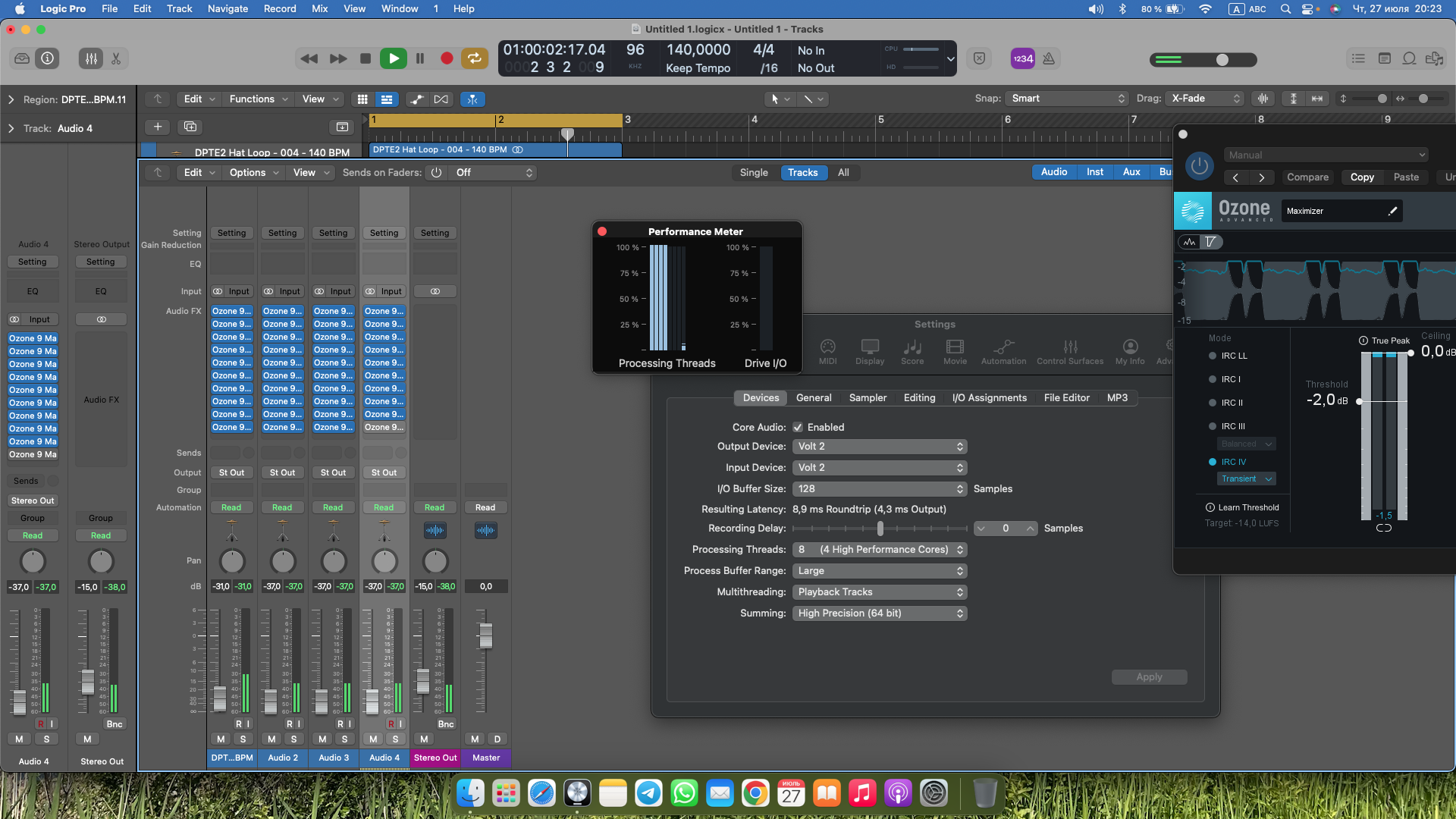Viewport: 1456px width, 819px height.
Task: Open Display settings icon in Settings window
Action: pyautogui.click(x=870, y=352)
